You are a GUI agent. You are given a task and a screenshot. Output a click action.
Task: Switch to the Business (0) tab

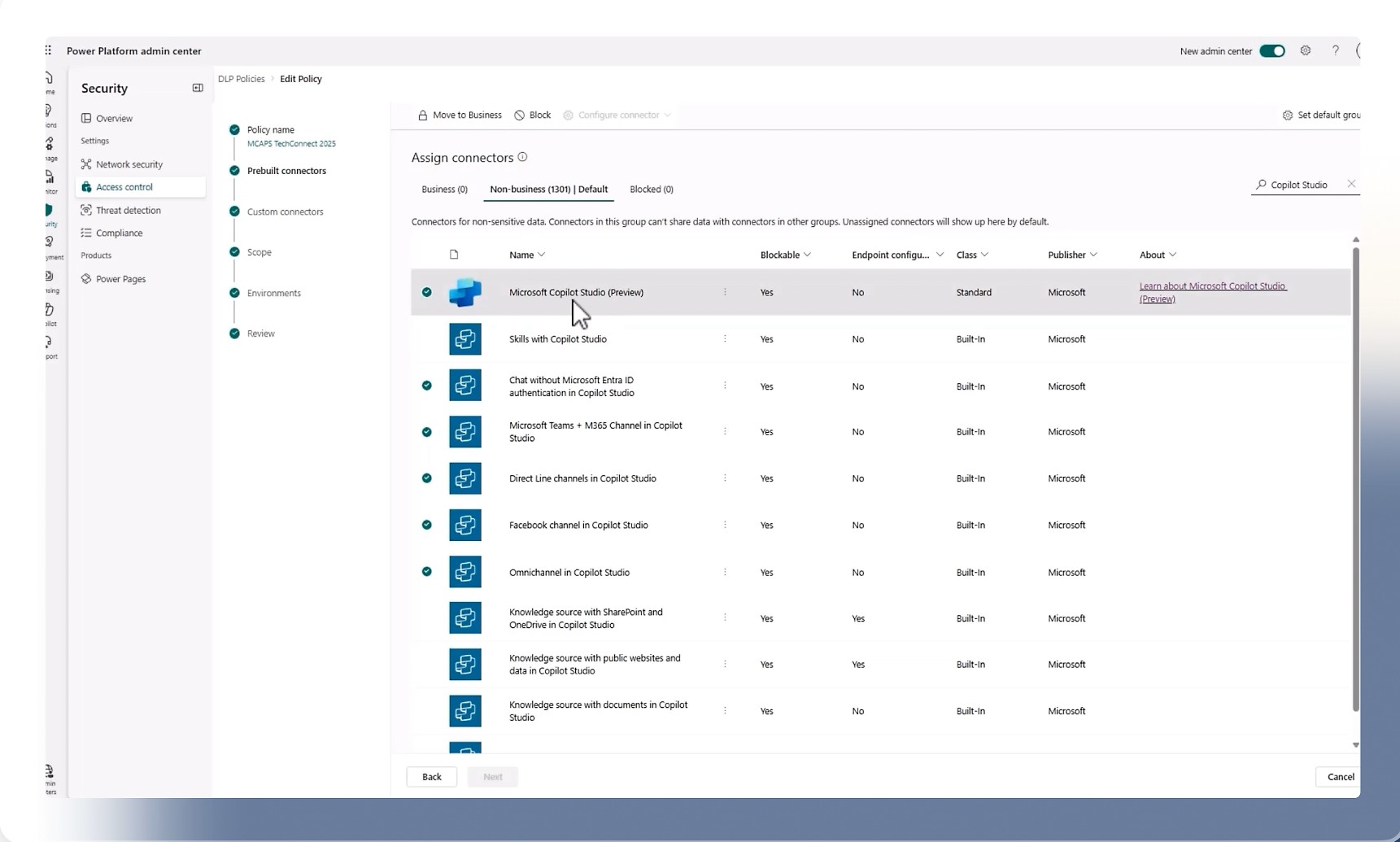click(444, 190)
